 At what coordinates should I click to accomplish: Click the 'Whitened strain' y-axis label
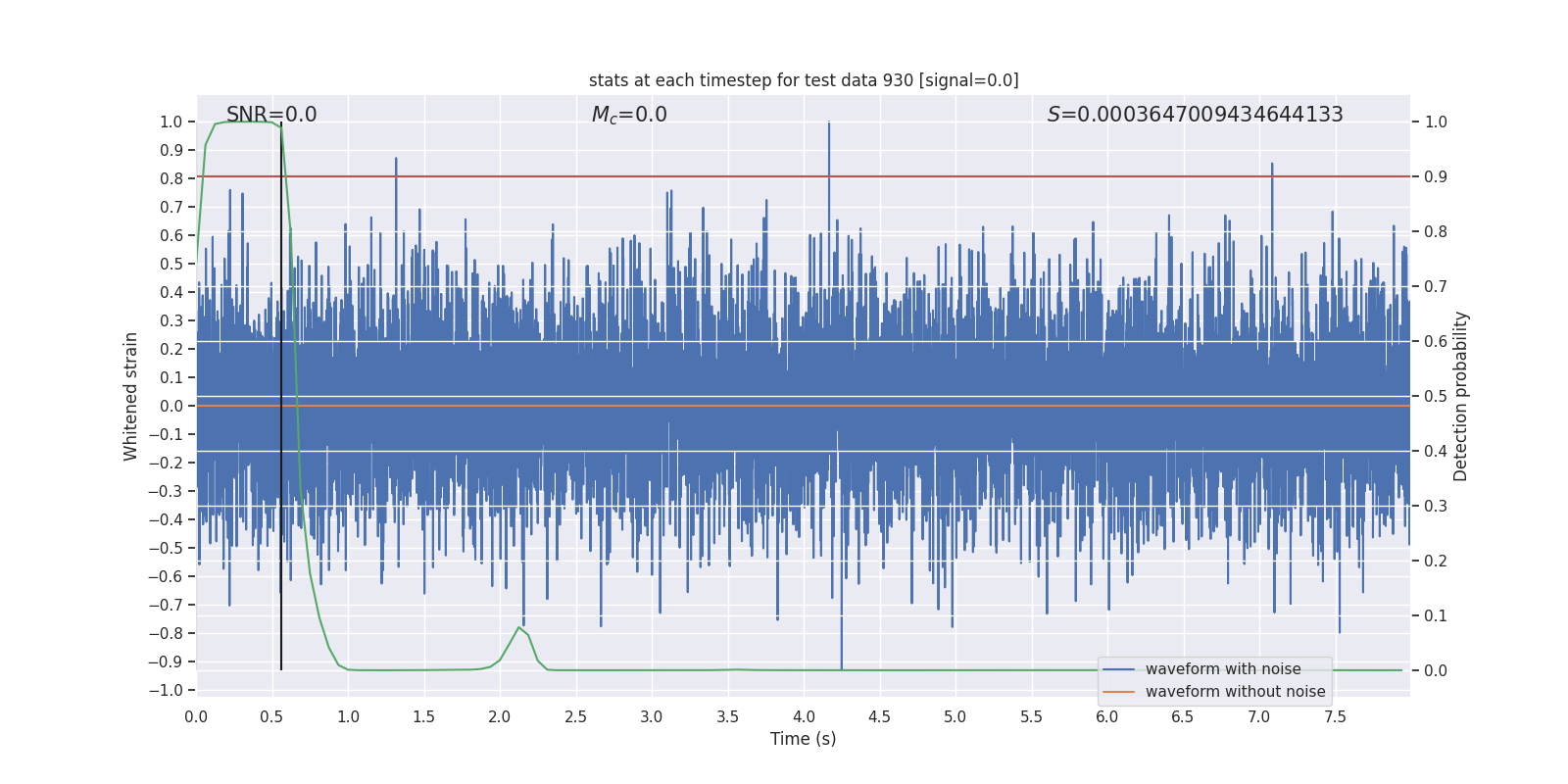tap(131, 396)
